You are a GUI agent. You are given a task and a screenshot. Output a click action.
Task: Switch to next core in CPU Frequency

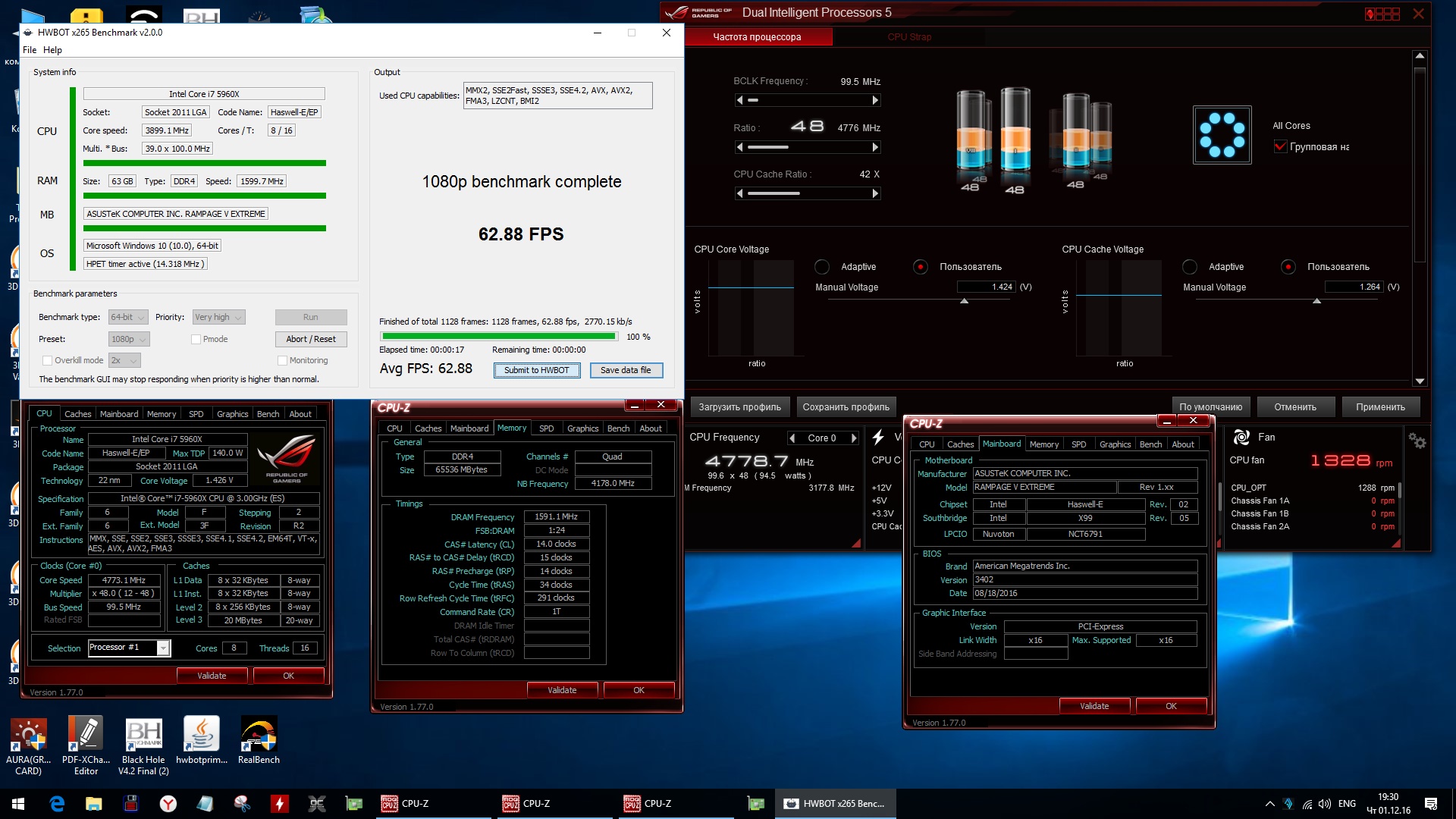point(854,438)
